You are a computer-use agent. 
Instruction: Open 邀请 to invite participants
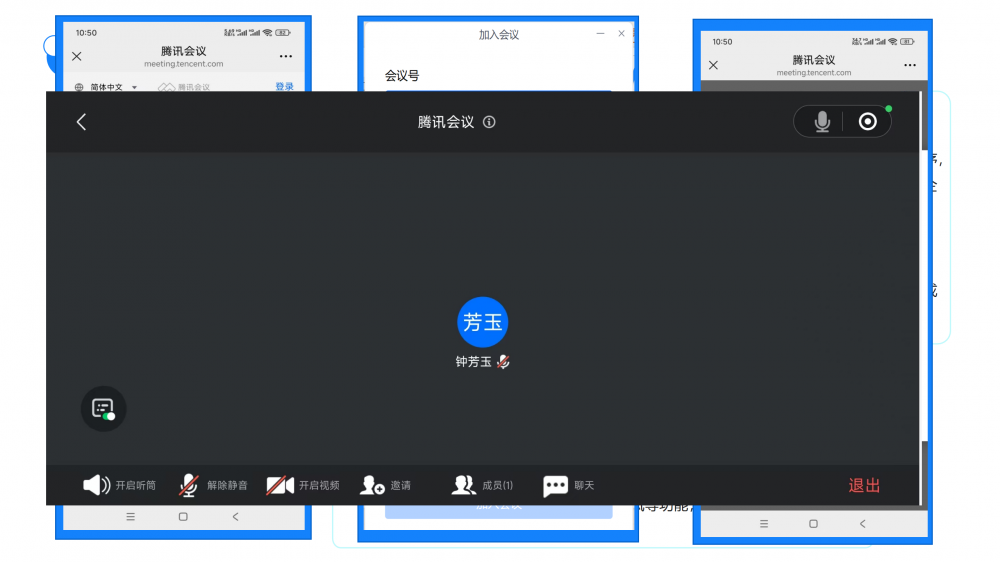tap(385, 485)
